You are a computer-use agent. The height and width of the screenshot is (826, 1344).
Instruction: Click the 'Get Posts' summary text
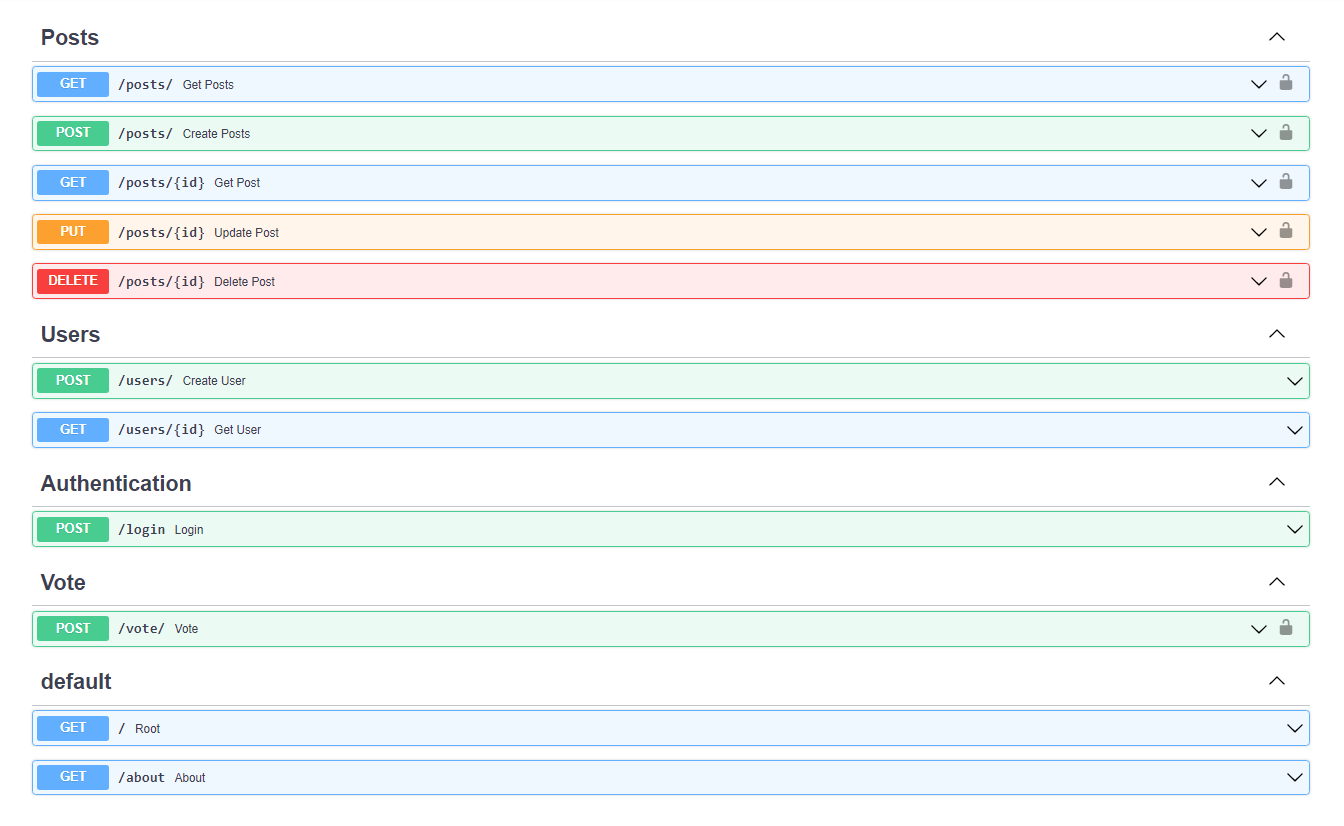pyautogui.click(x=208, y=85)
